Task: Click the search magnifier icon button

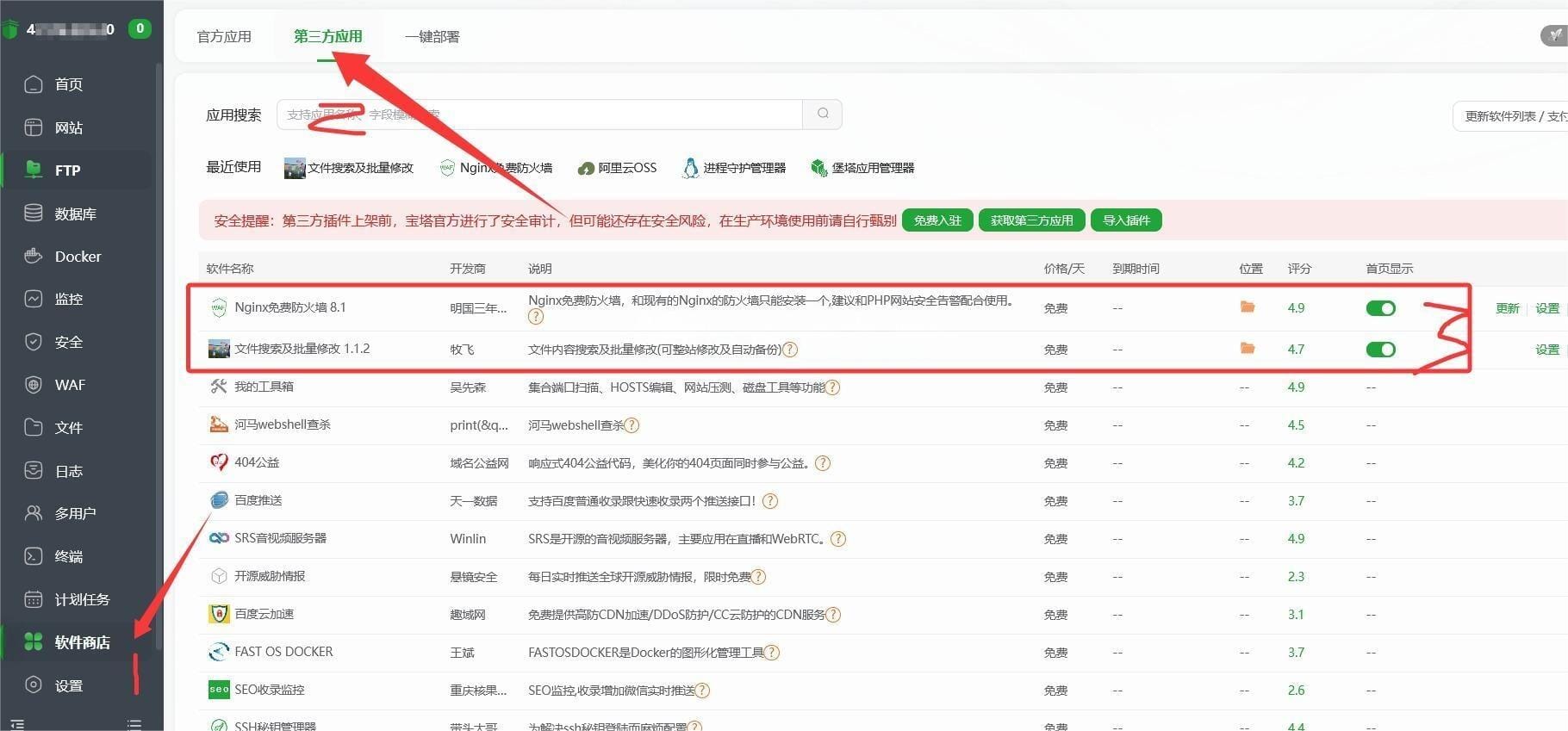Action: tap(823, 114)
